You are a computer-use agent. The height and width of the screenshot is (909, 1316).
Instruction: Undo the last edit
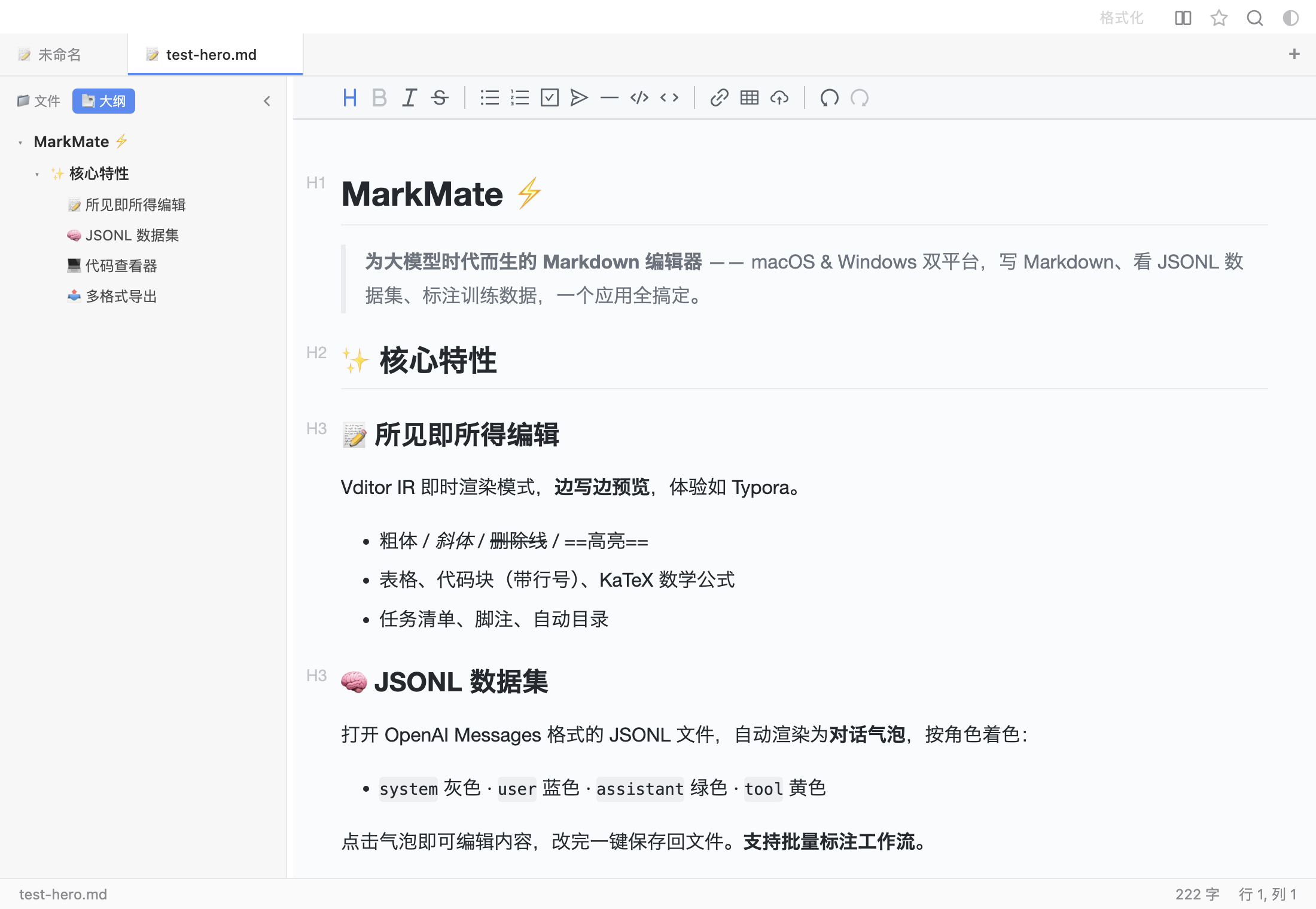point(829,97)
